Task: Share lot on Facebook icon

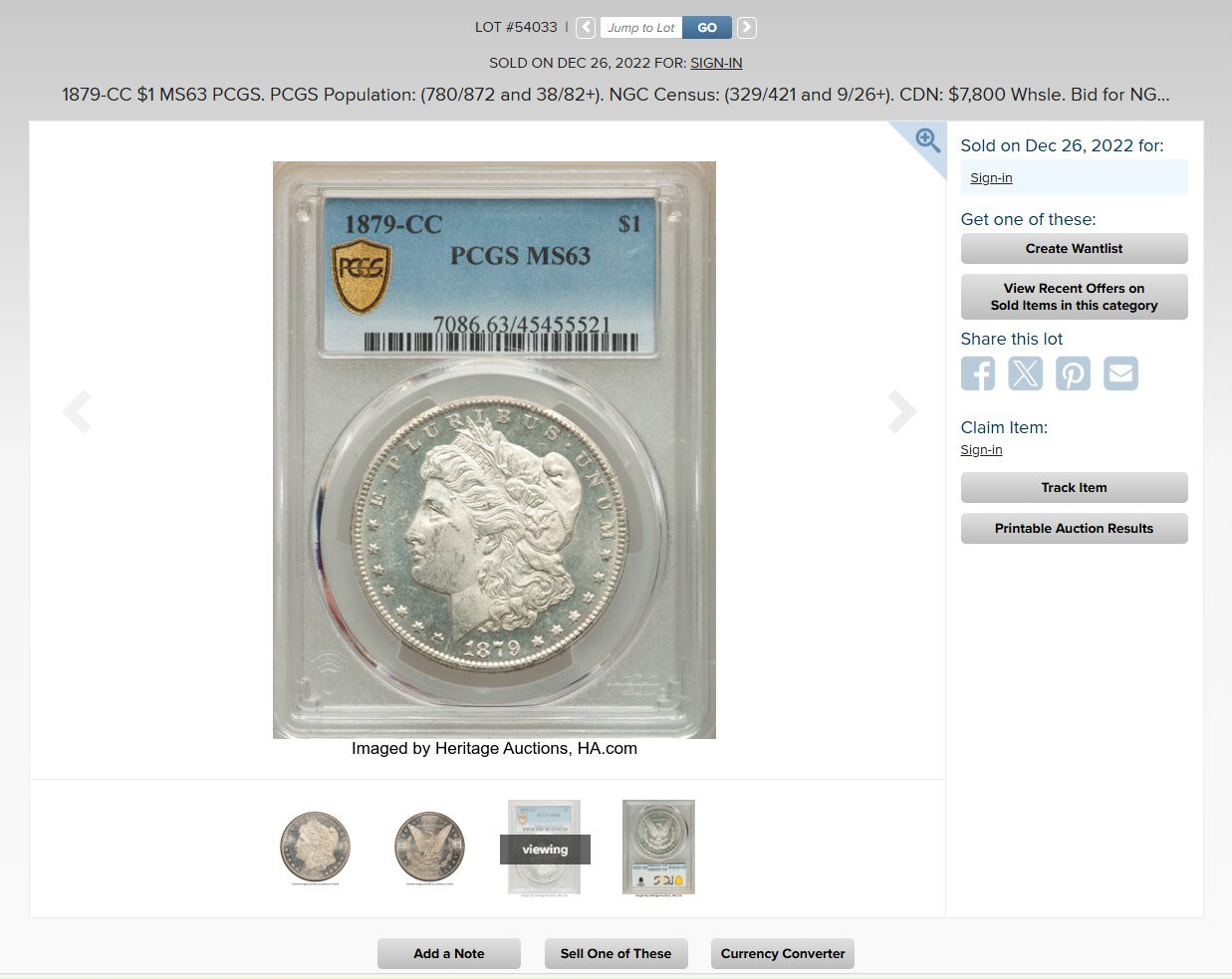Action: point(978,373)
